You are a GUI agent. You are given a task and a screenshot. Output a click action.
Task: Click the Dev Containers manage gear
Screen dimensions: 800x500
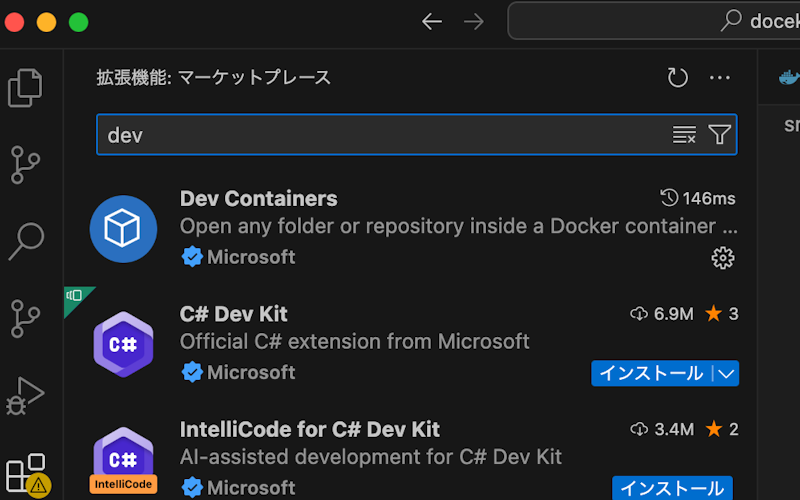(722, 258)
